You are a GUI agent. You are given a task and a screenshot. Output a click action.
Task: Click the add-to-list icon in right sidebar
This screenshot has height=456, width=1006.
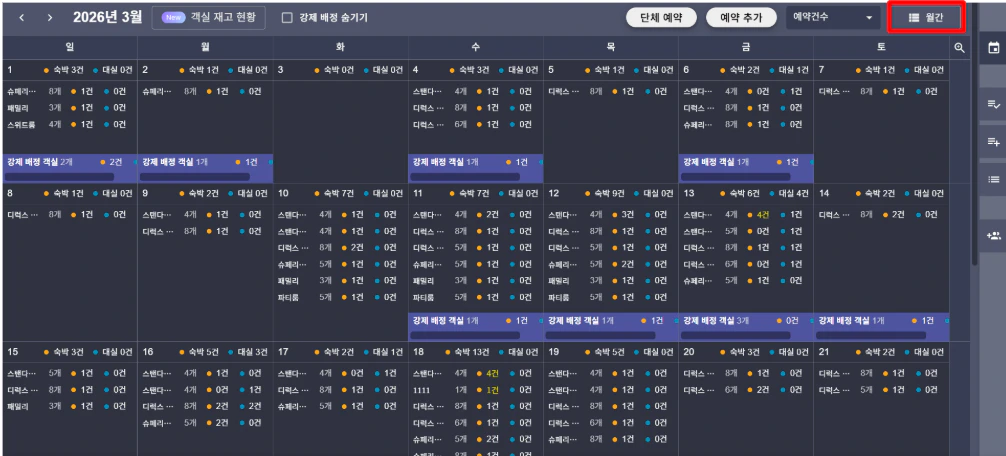point(993,142)
